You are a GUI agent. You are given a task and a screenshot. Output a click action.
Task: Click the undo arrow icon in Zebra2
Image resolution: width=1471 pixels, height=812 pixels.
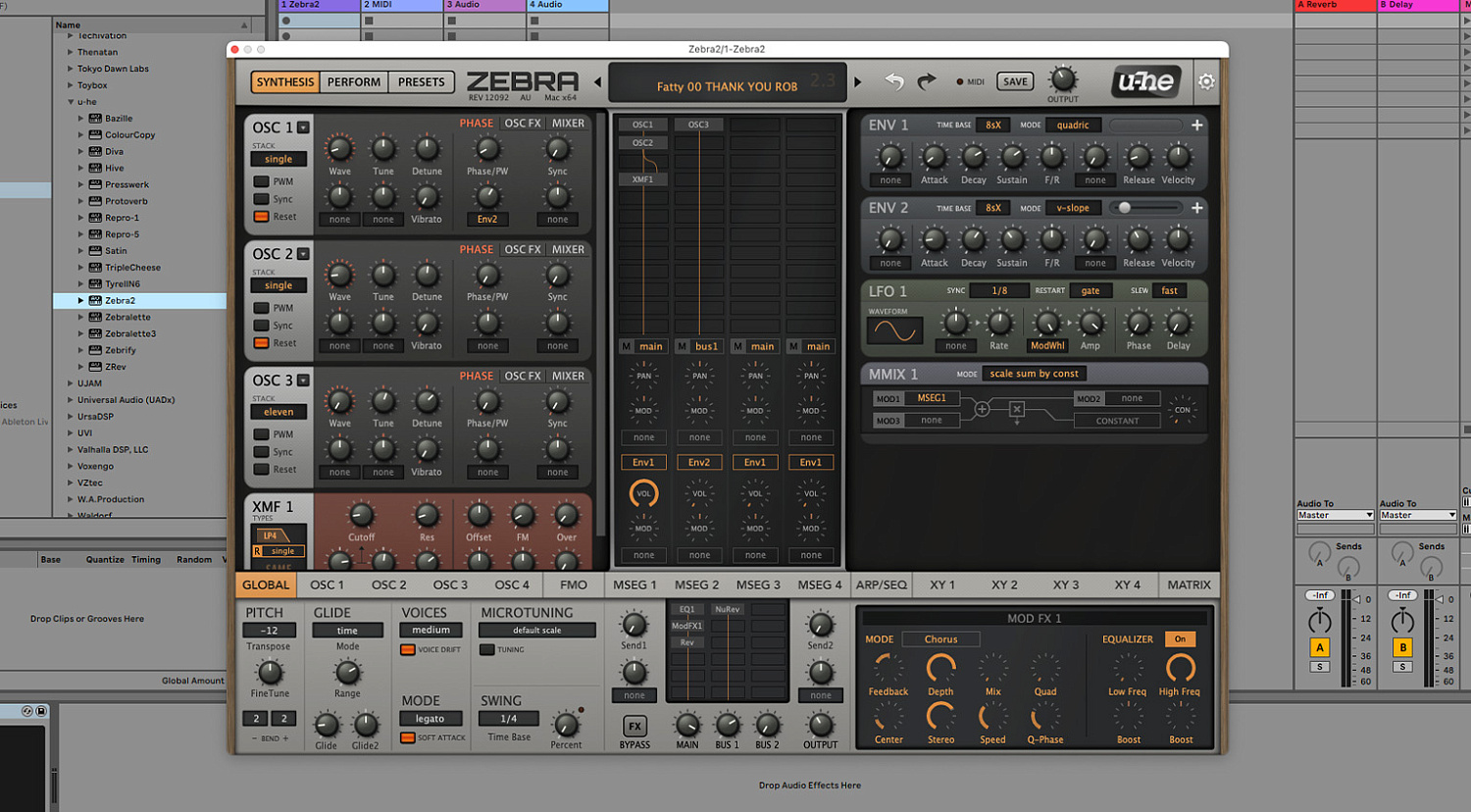(894, 81)
